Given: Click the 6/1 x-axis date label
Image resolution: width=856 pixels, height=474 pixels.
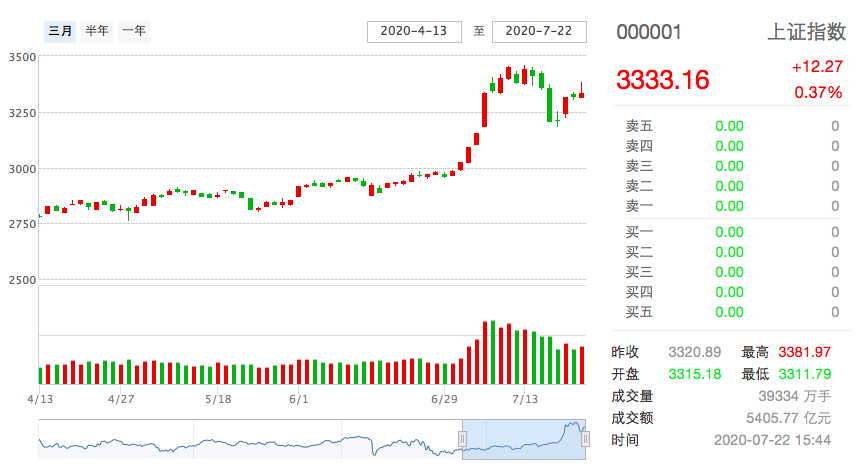Looking at the screenshot, I should [299, 399].
